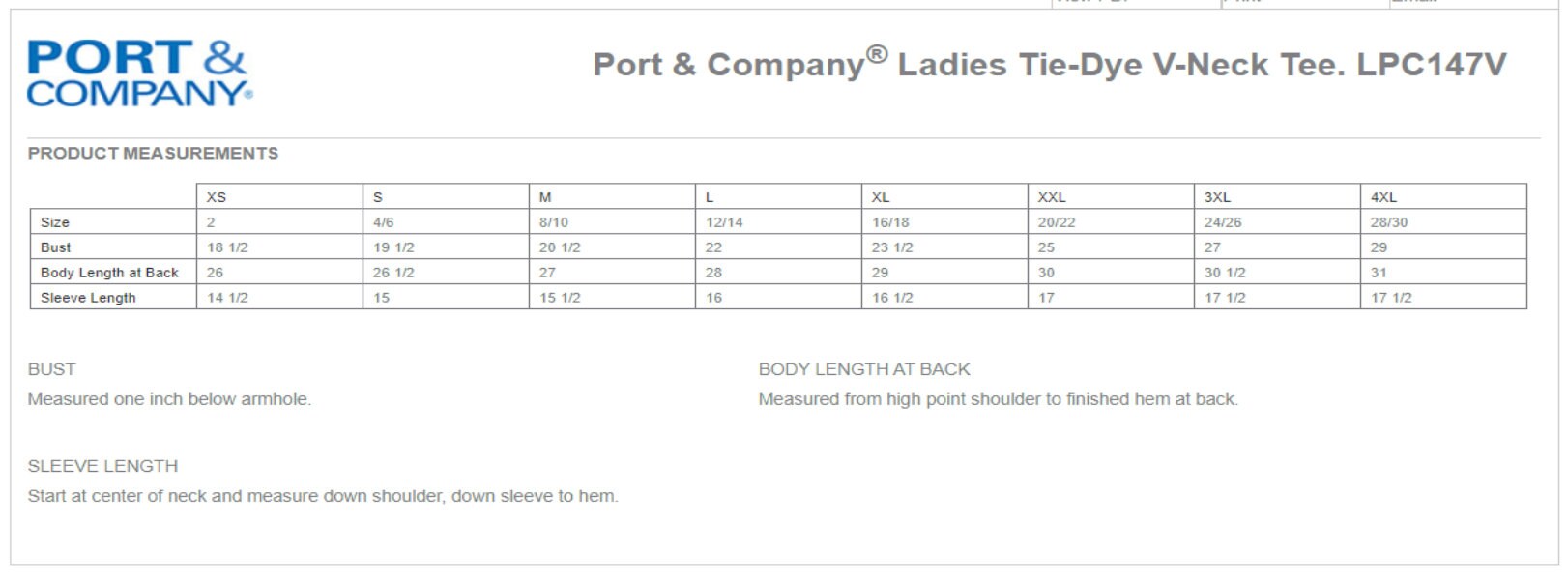Click the BODY LENGTH AT BACK heading
The width and height of the screenshot is (1568, 581).
(864, 369)
